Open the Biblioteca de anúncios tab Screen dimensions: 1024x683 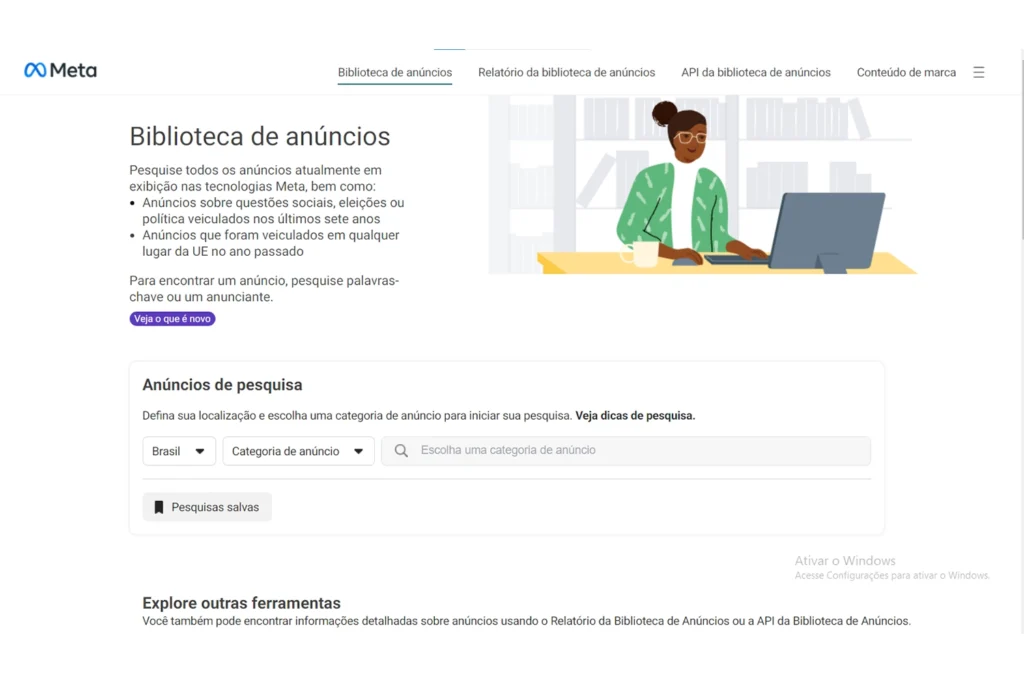click(394, 72)
